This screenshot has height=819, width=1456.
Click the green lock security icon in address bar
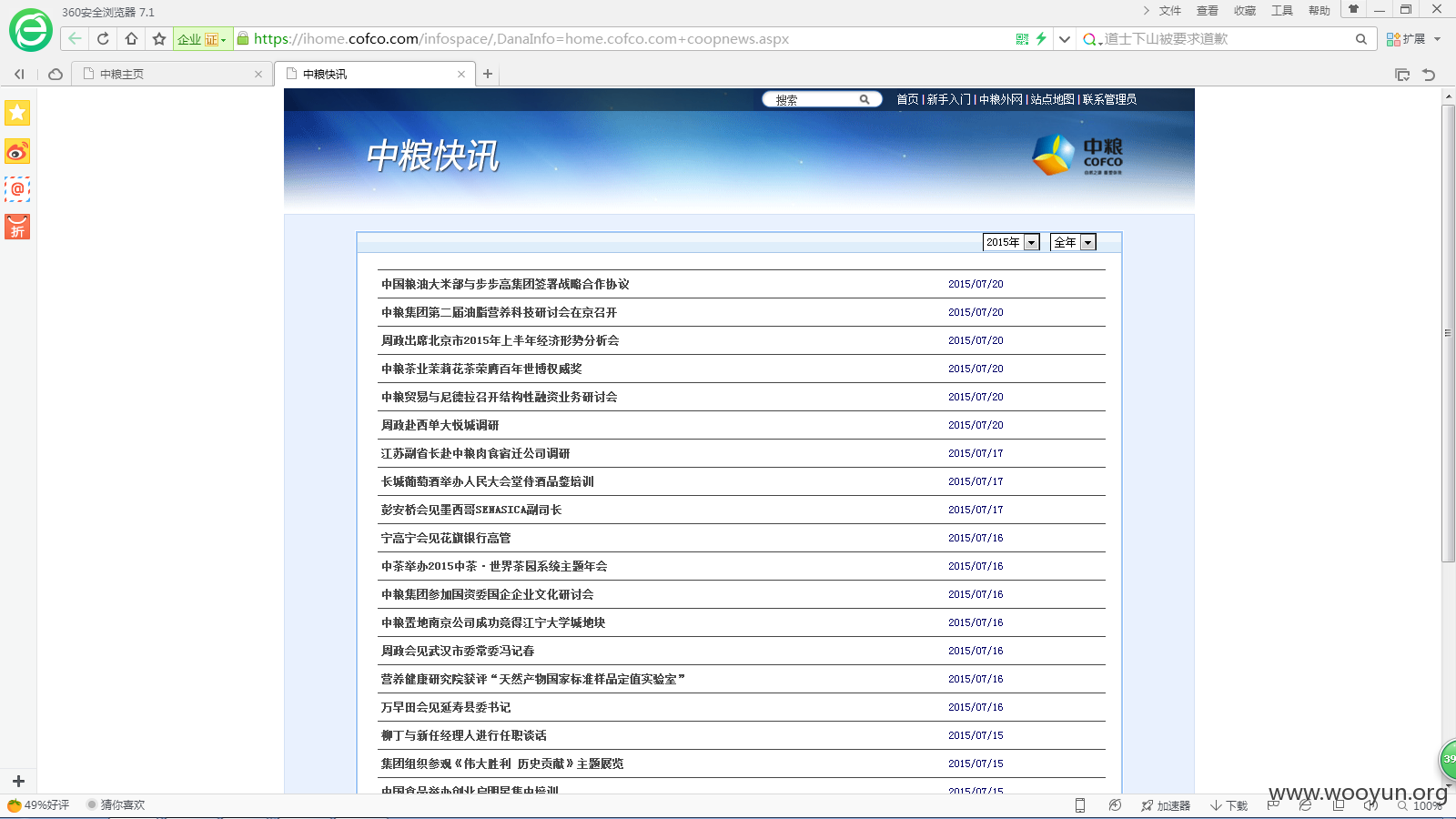pyautogui.click(x=242, y=38)
